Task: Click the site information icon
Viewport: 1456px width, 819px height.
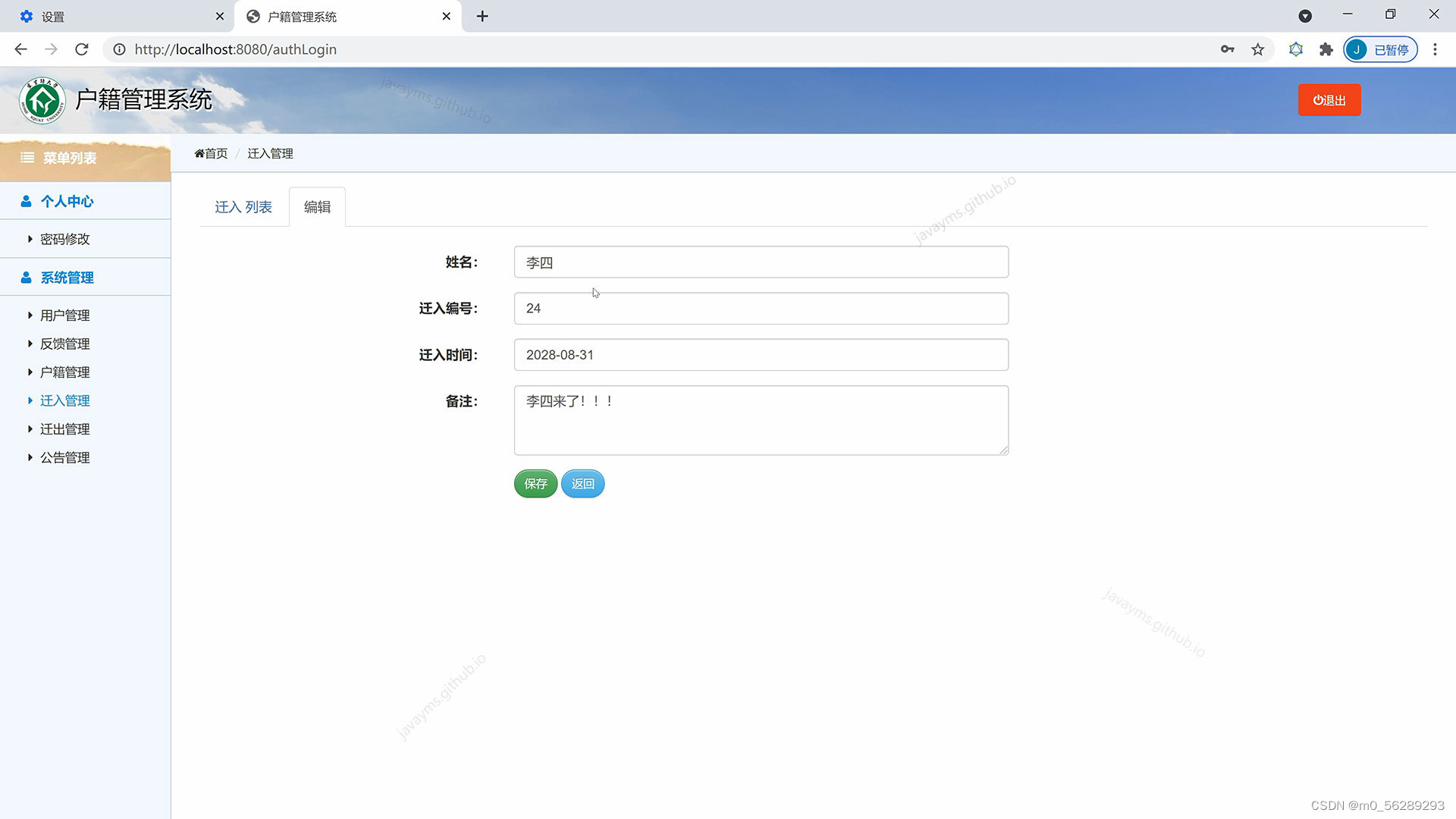Action: [119, 49]
